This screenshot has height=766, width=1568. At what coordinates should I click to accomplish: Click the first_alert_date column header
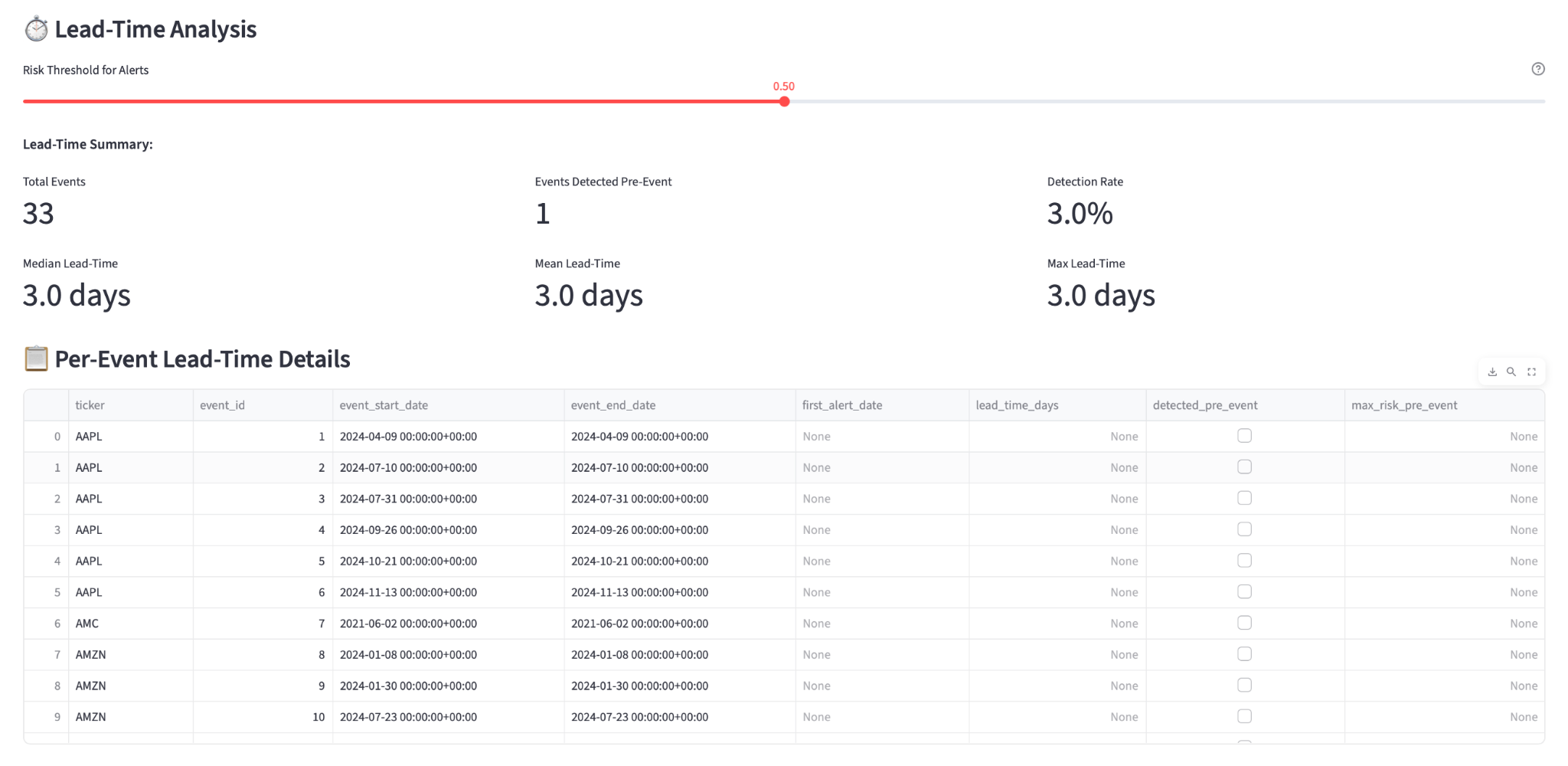pyautogui.click(x=842, y=405)
